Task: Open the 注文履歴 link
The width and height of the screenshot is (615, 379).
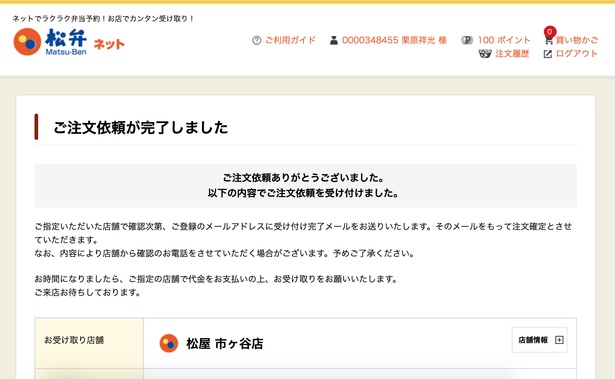Action: coord(512,54)
